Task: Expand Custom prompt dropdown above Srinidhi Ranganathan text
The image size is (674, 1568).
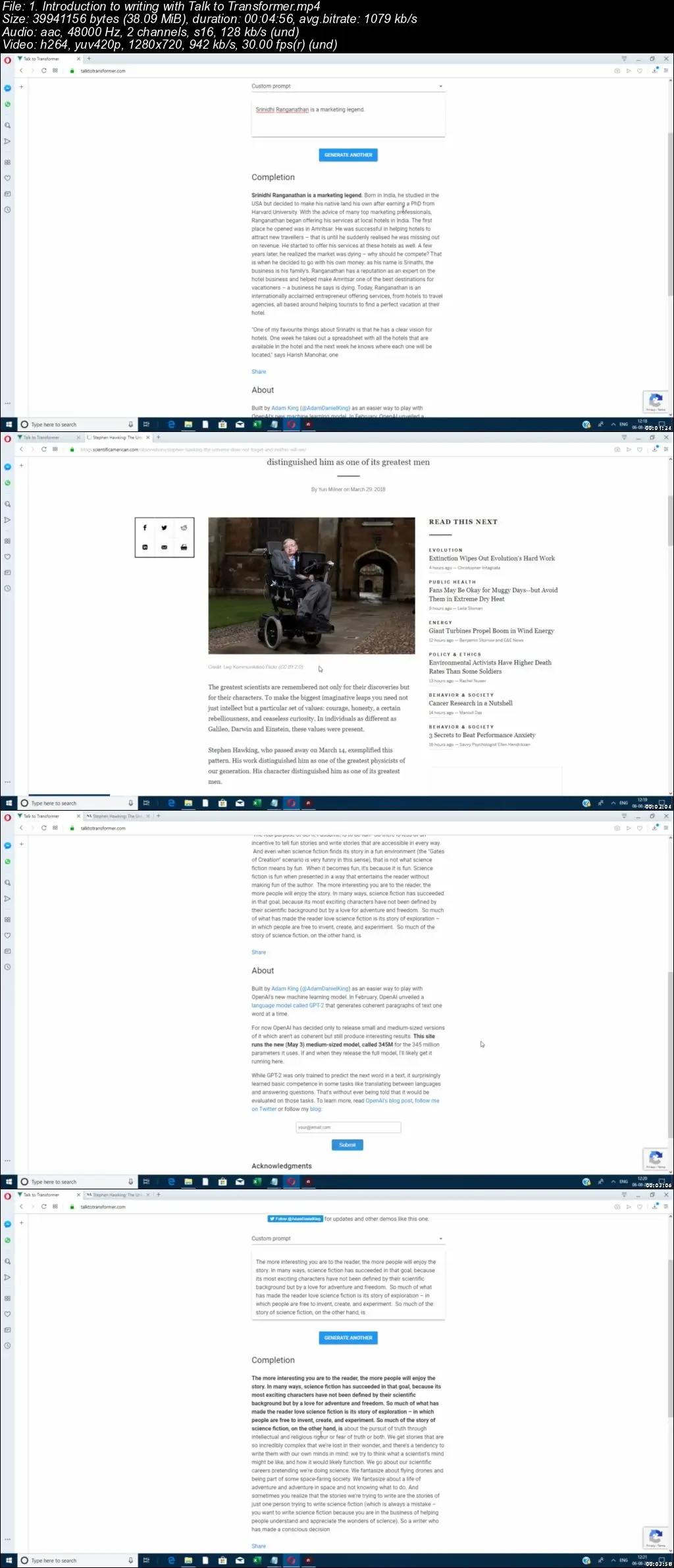Action: tap(348, 86)
